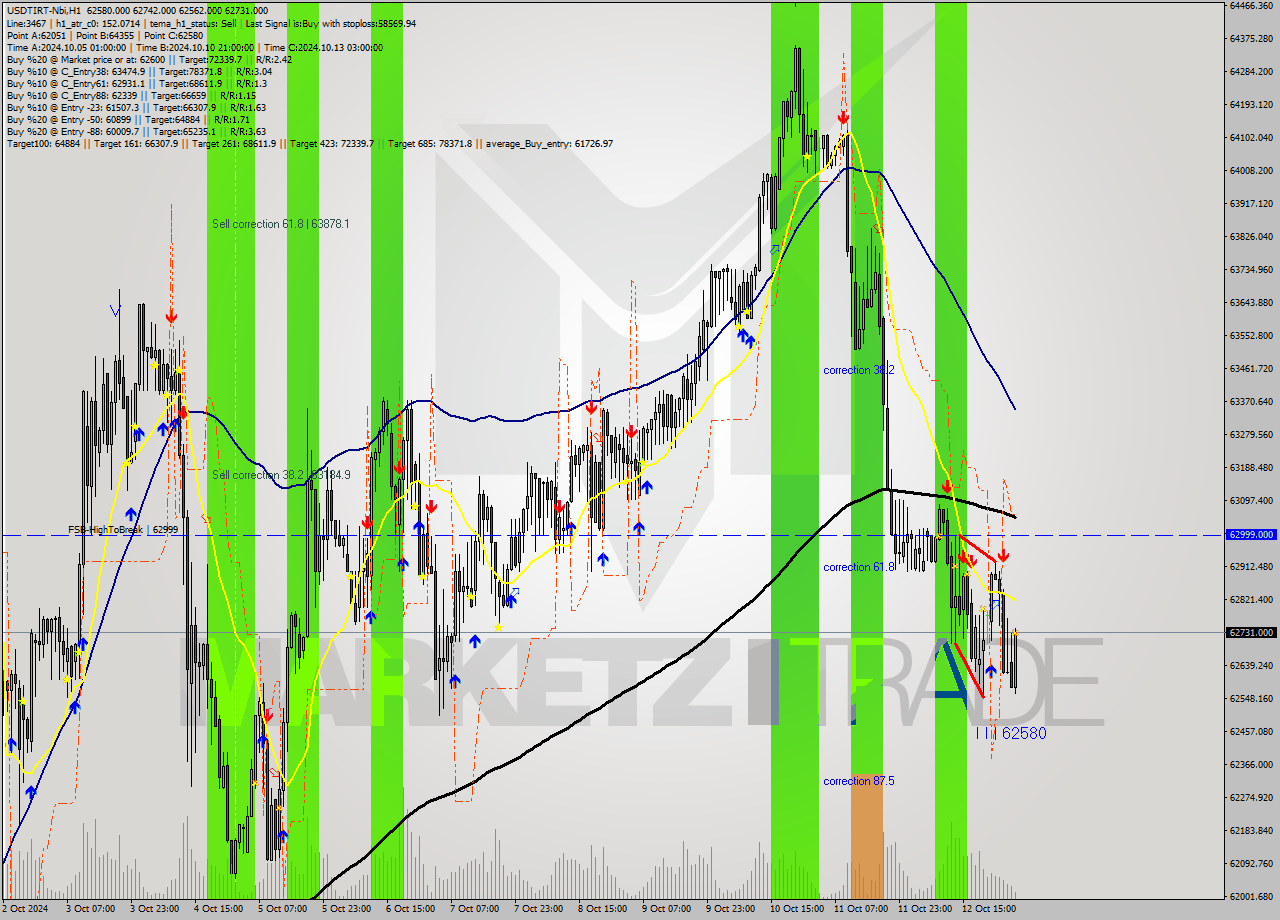Click the 'Buy %10 @ C_Entry38: 63474.9' line
The width and height of the screenshot is (1280, 920).
139,72
